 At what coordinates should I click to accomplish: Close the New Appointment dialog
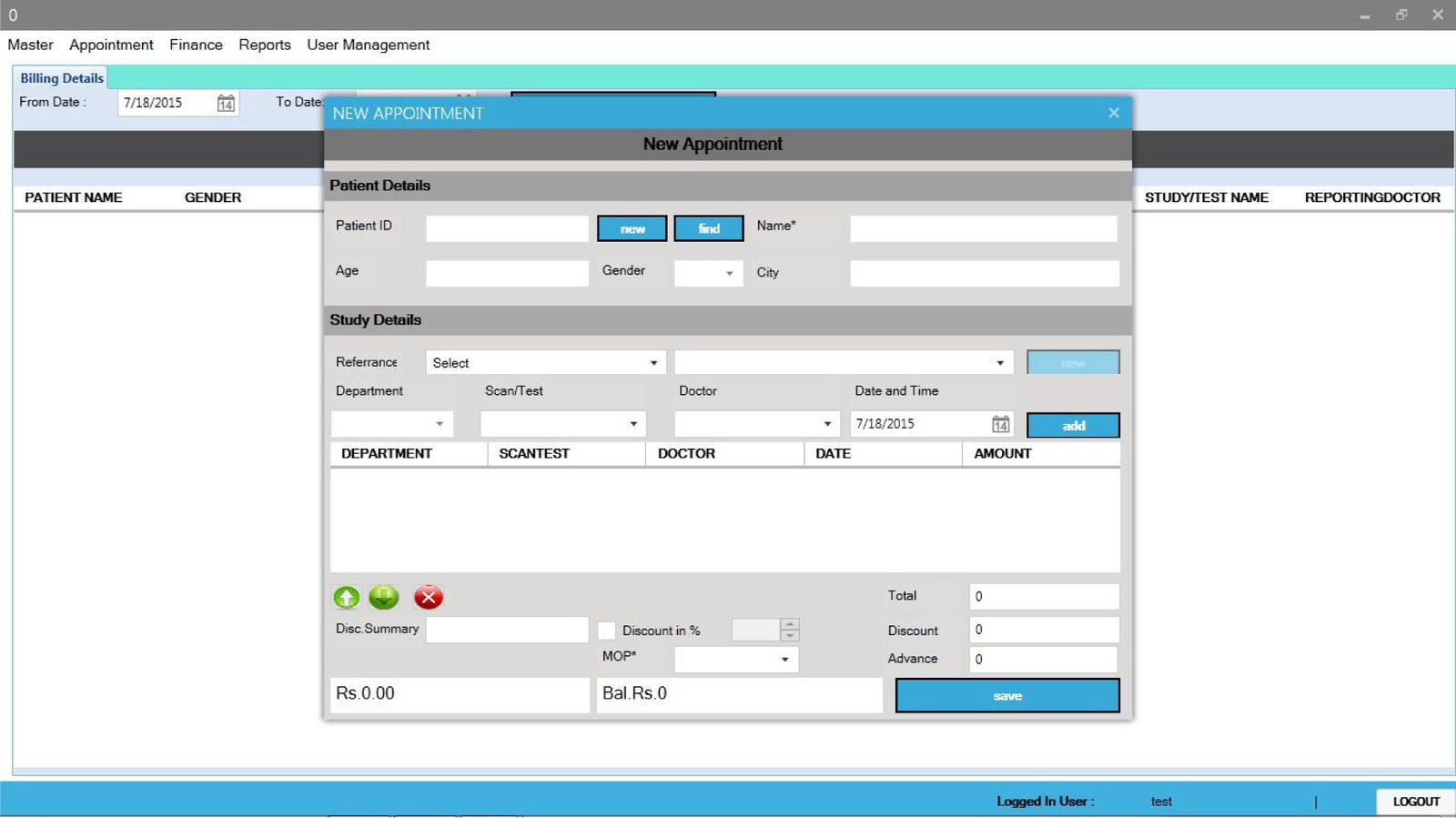tap(1113, 113)
